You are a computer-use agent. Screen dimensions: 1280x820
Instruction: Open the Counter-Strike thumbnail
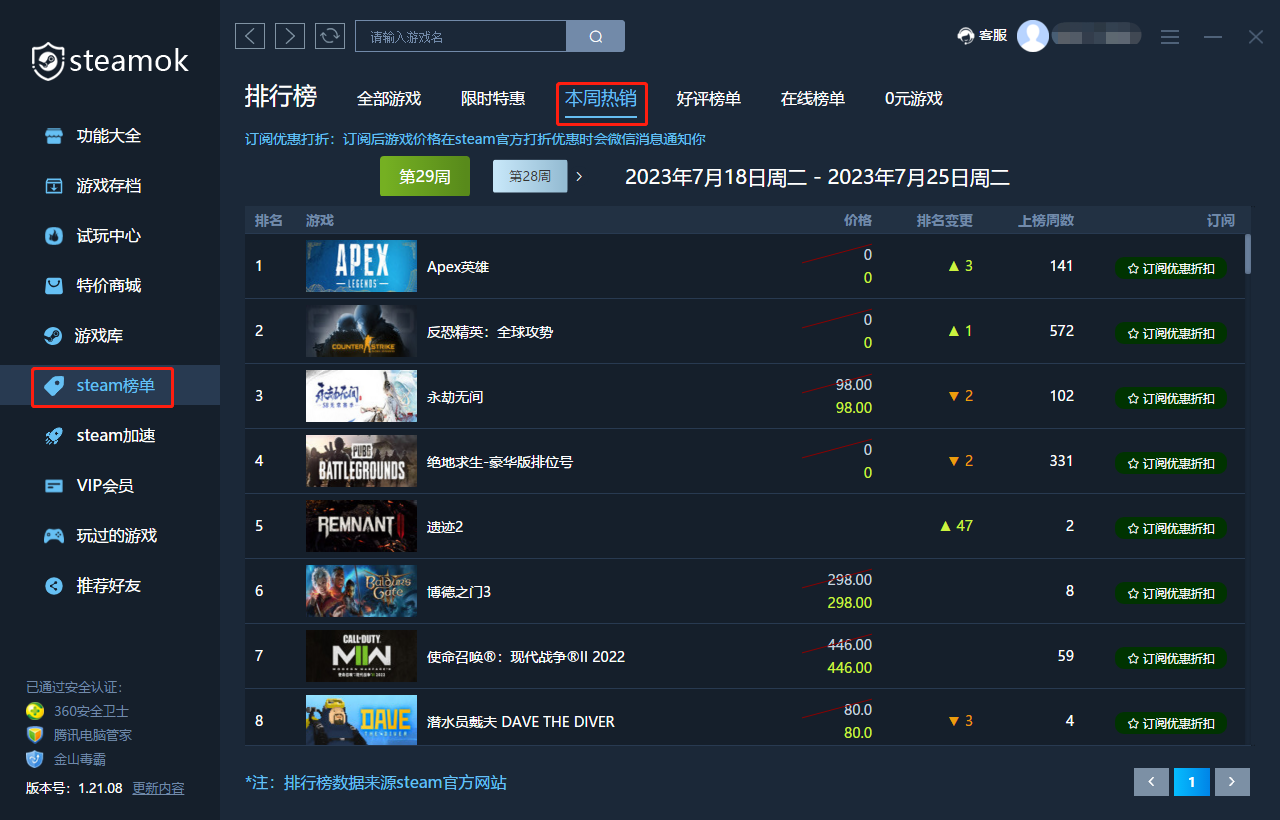pos(361,331)
